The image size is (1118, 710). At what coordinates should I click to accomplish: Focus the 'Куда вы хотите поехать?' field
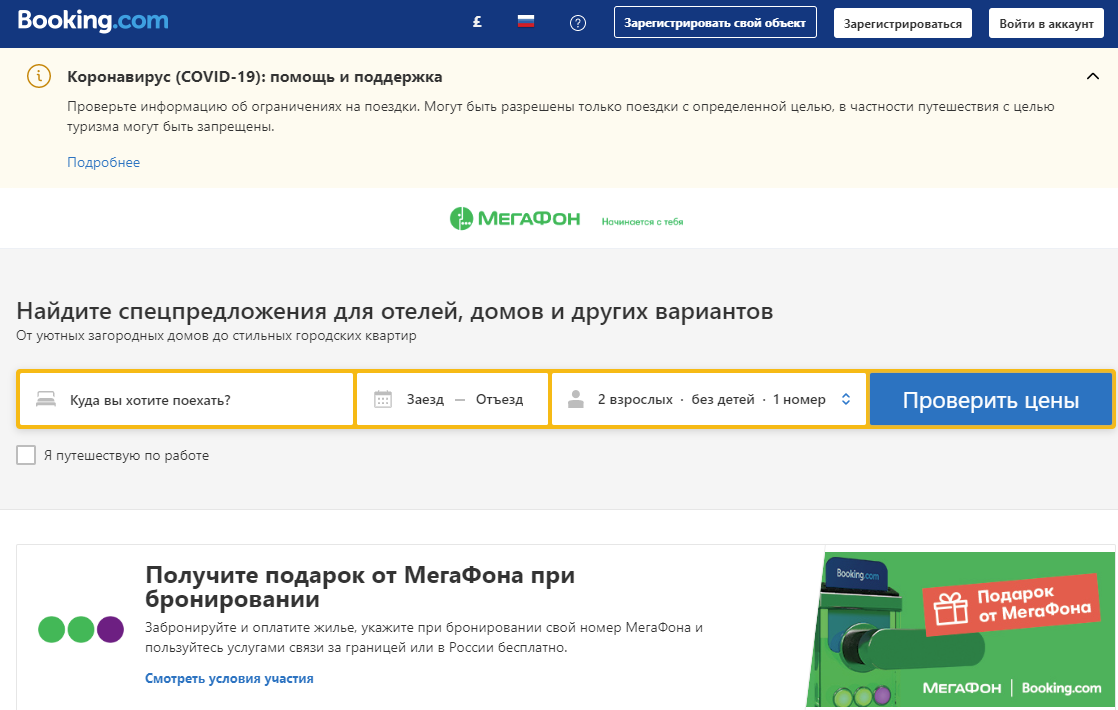(187, 399)
